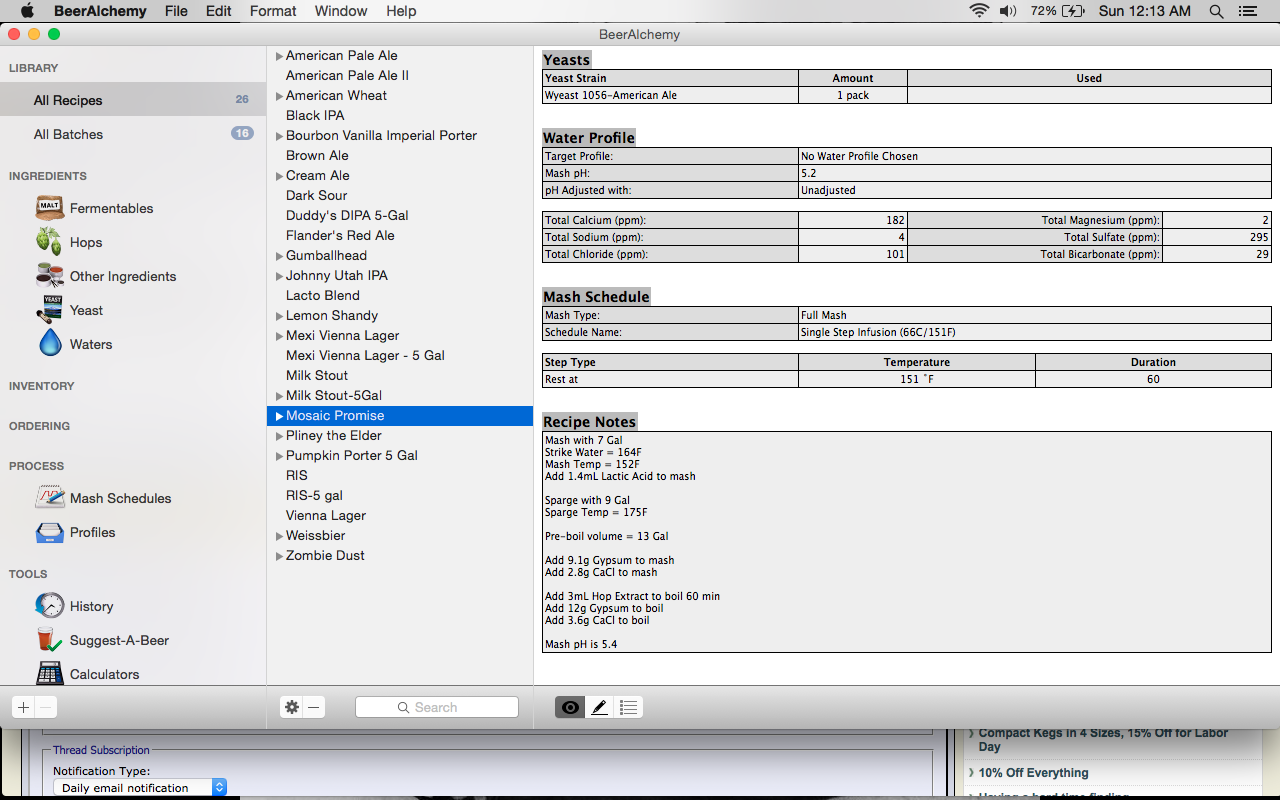Expand the Zombie Dust recipe

point(279,556)
